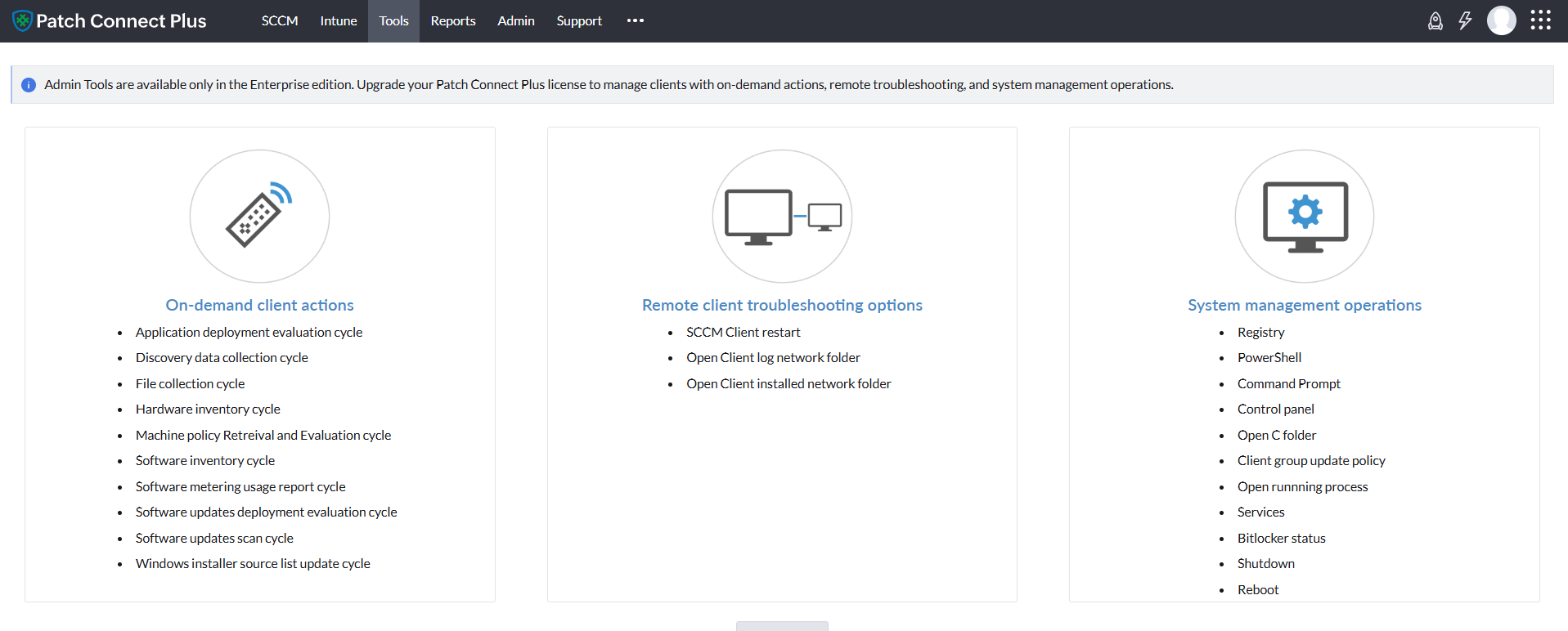Click the blue info icon in banner
This screenshot has width=1568, height=631.
point(29,85)
